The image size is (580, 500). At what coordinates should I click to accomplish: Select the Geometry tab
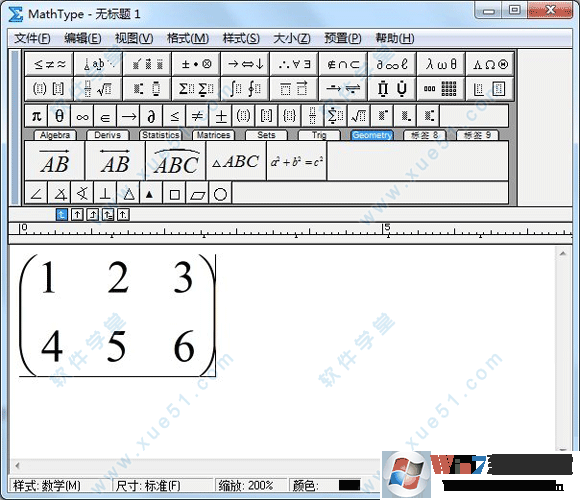[x=372, y=135]
